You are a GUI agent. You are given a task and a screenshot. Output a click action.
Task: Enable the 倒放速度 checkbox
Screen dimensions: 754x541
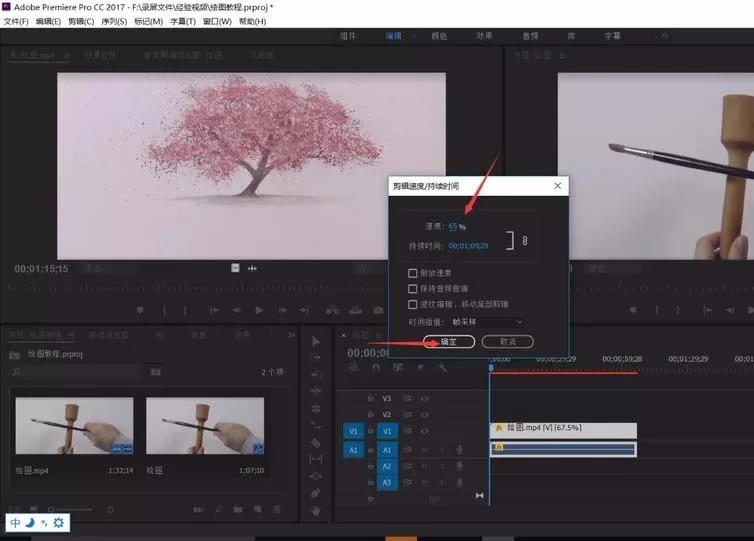(413, 273)
